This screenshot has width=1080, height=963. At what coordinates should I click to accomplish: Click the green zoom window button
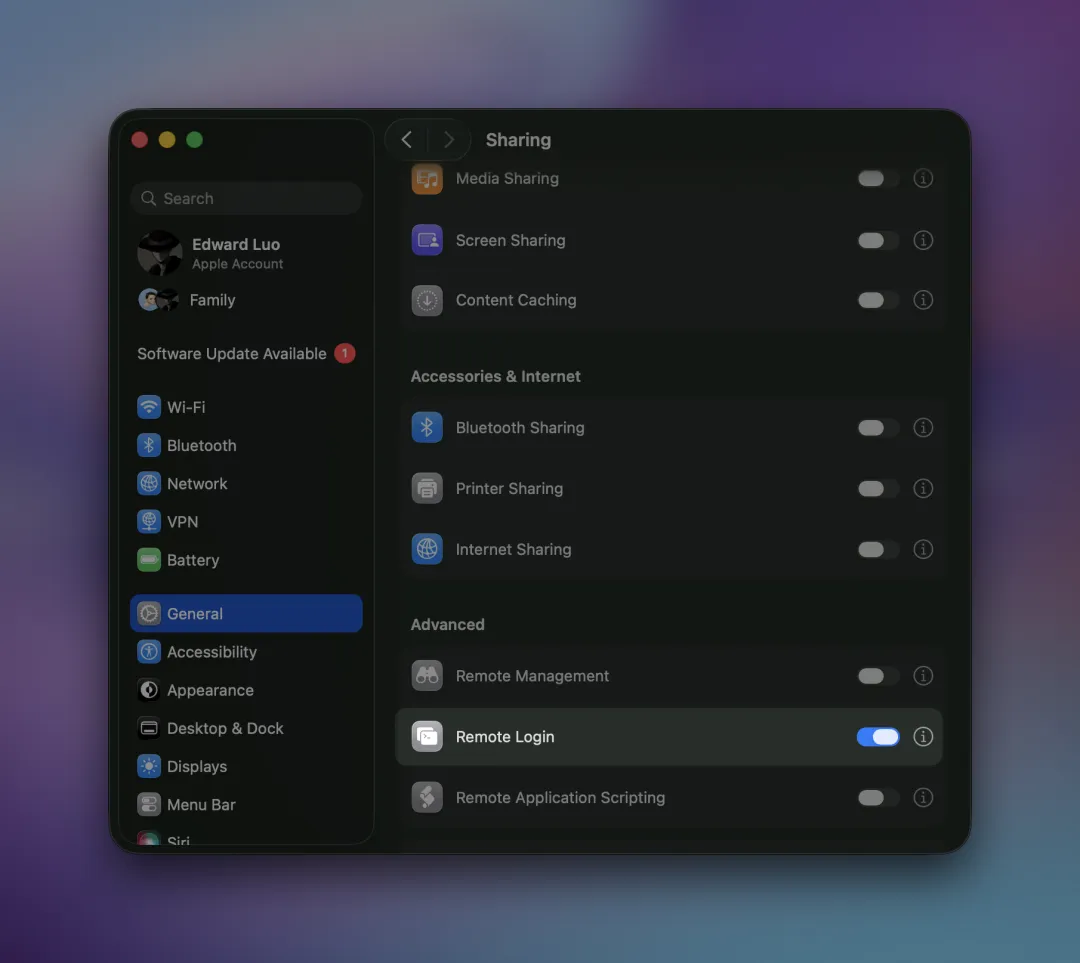pos(194,140)
